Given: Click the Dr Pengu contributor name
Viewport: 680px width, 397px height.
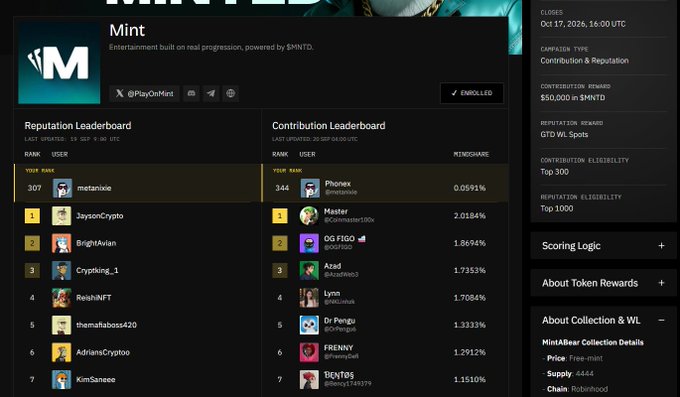Looking at the screenshot, I should 340,321.
